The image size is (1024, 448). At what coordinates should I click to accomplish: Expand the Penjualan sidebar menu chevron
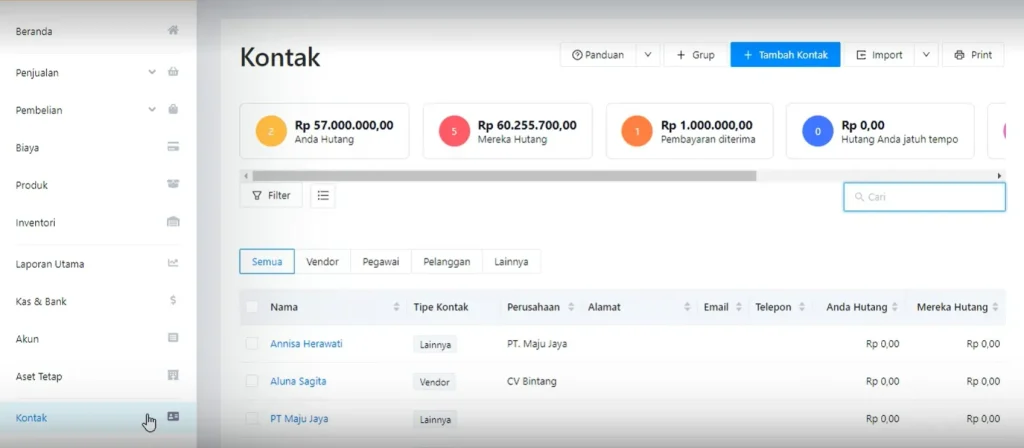[152, 72]
